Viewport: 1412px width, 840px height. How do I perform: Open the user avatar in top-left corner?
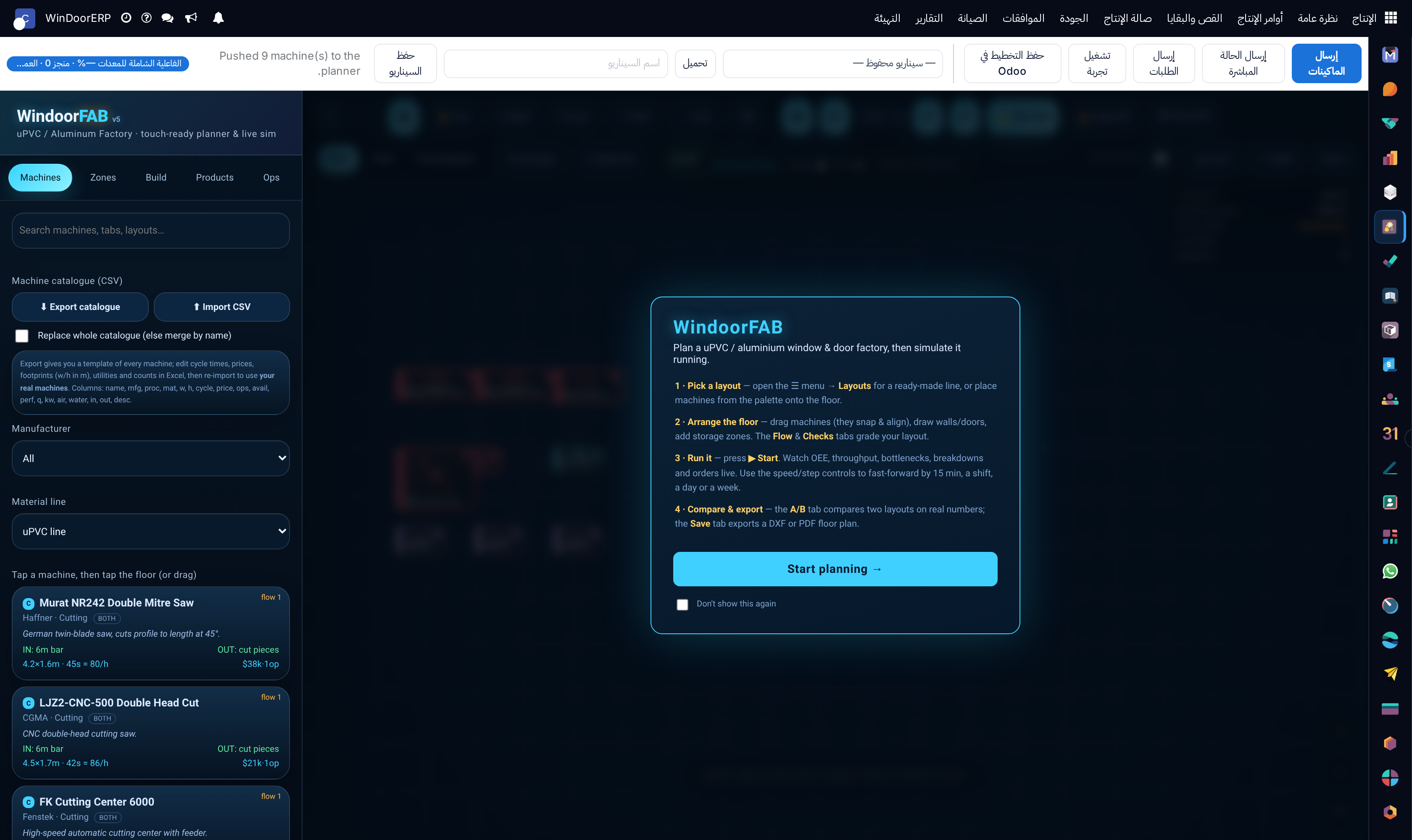(x=24, y=18)
